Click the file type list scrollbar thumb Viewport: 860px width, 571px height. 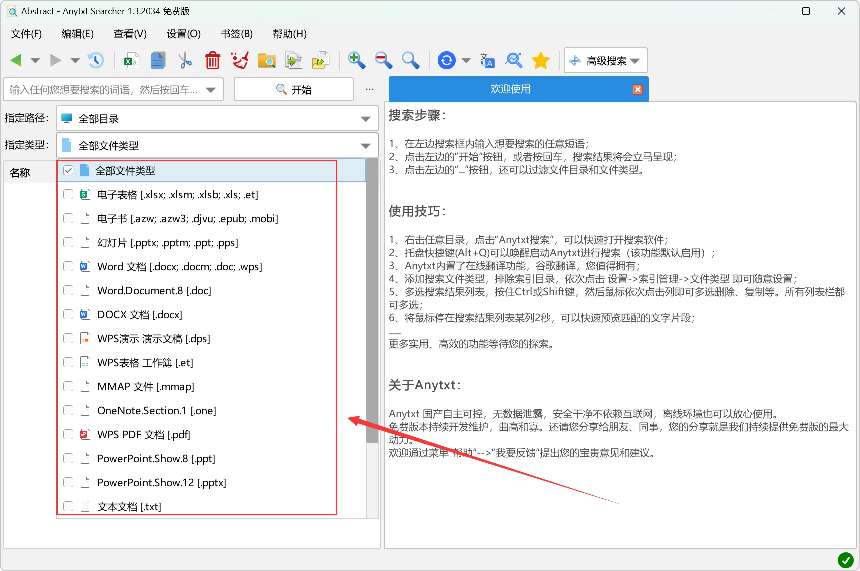click(372, 301)
